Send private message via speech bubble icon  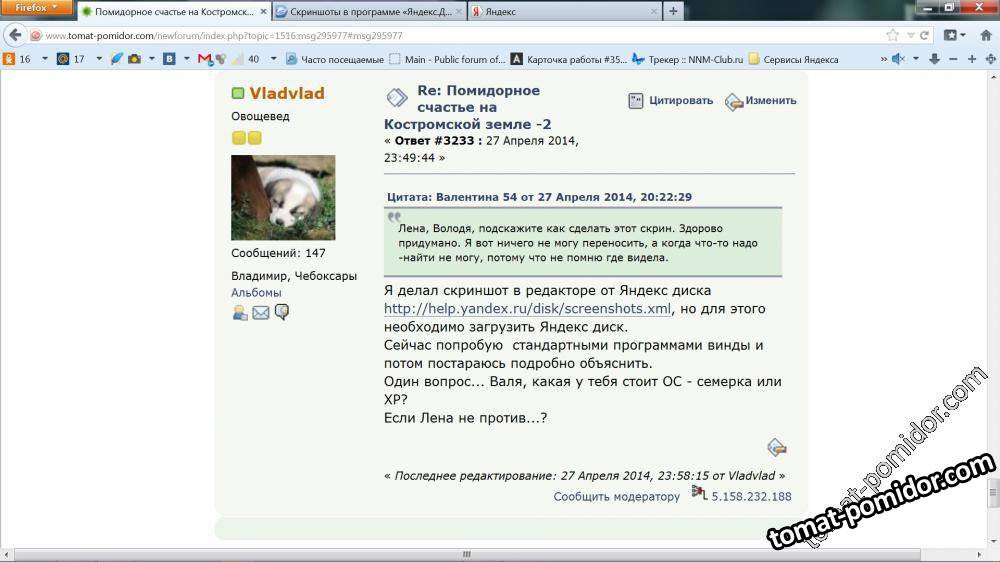pos(282,312)
